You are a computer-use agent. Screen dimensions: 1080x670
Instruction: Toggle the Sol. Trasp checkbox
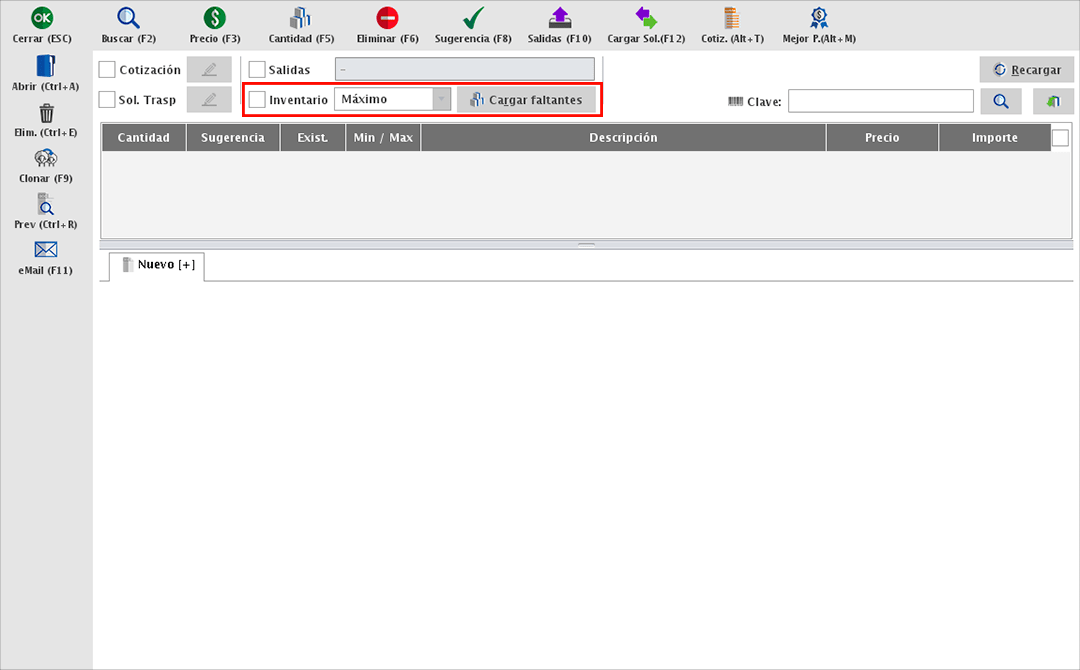(x=108, y=100)
